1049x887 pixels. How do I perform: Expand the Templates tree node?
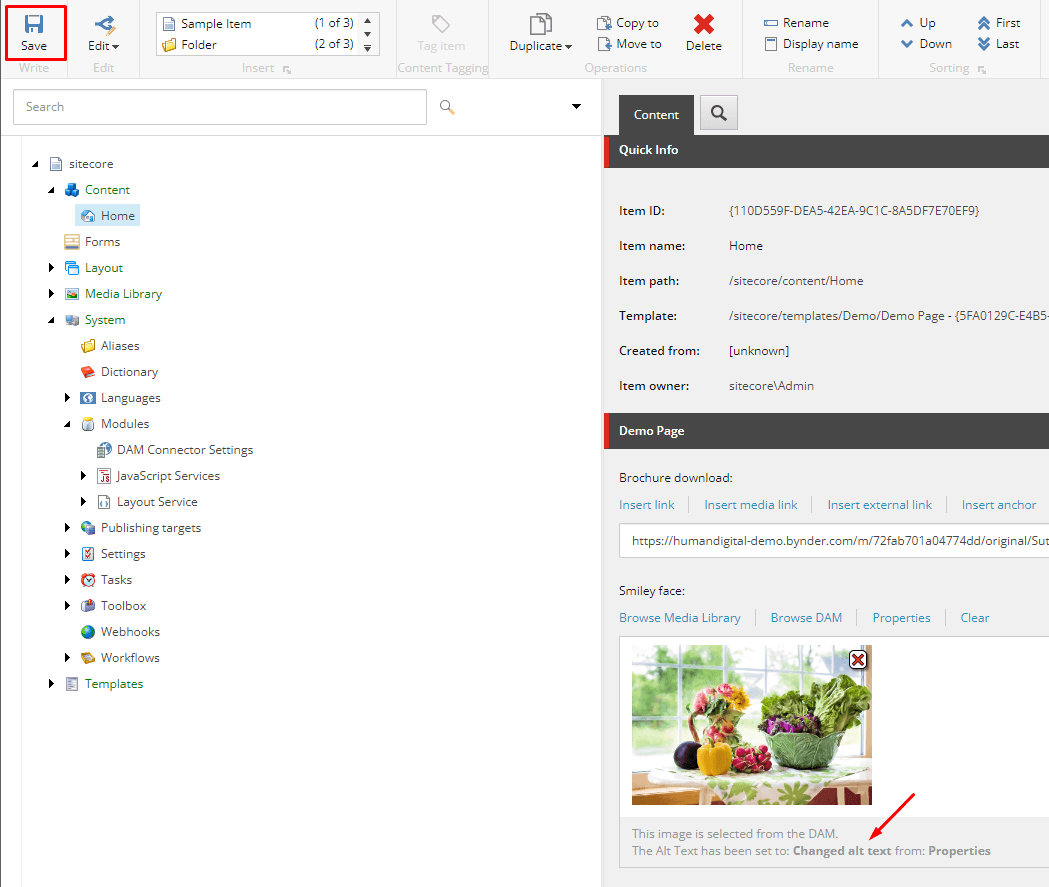point(52,684)
